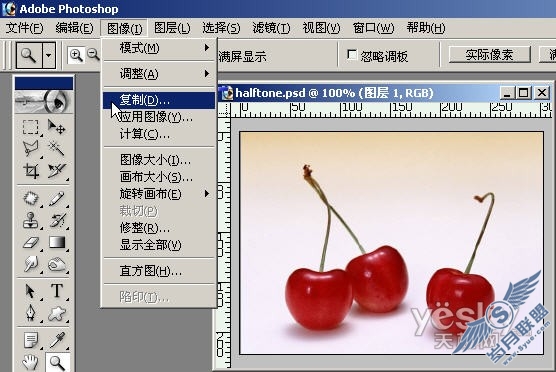Viewport: 556px width, 372px height.
Task: Select the Paintbrush tool
Action: 56,199
